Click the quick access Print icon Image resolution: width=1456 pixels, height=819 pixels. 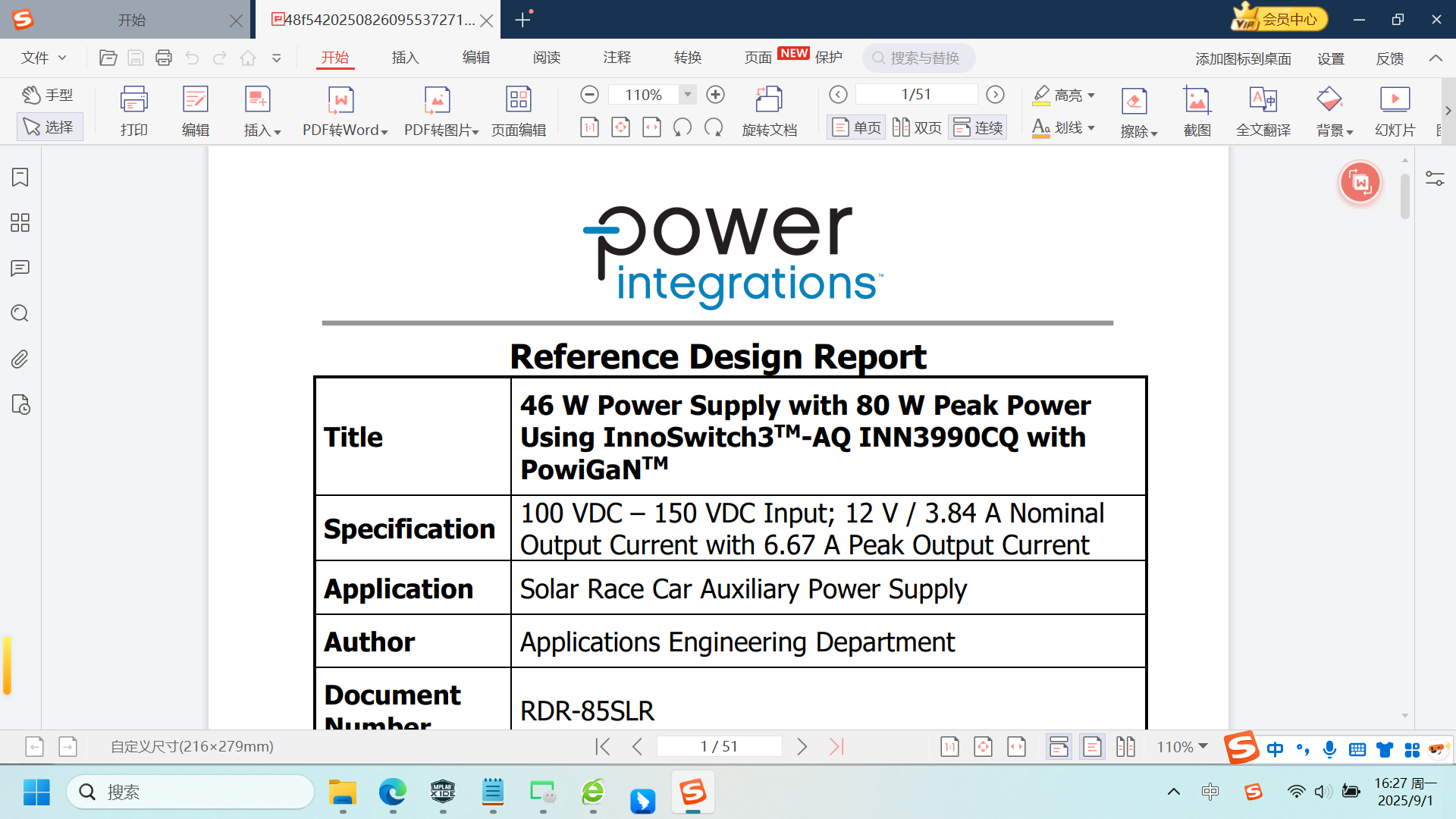(x=164, y=58)
